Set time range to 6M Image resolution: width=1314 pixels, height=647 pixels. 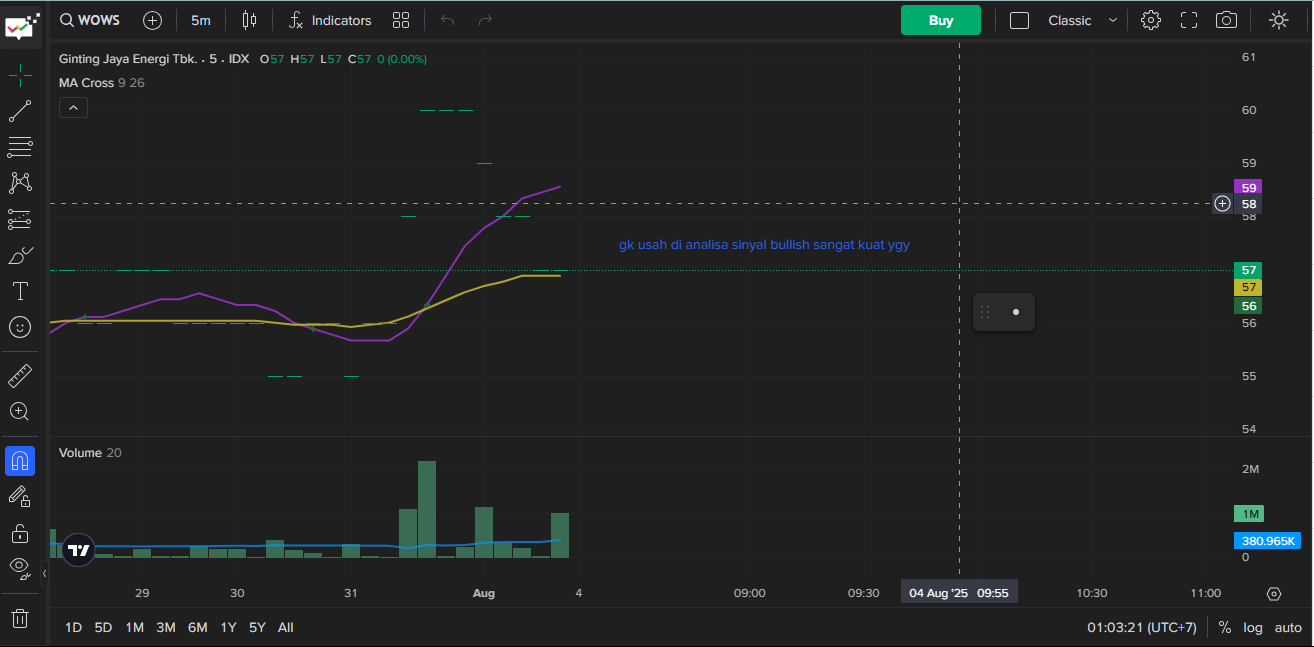click(x=198, y=627)
